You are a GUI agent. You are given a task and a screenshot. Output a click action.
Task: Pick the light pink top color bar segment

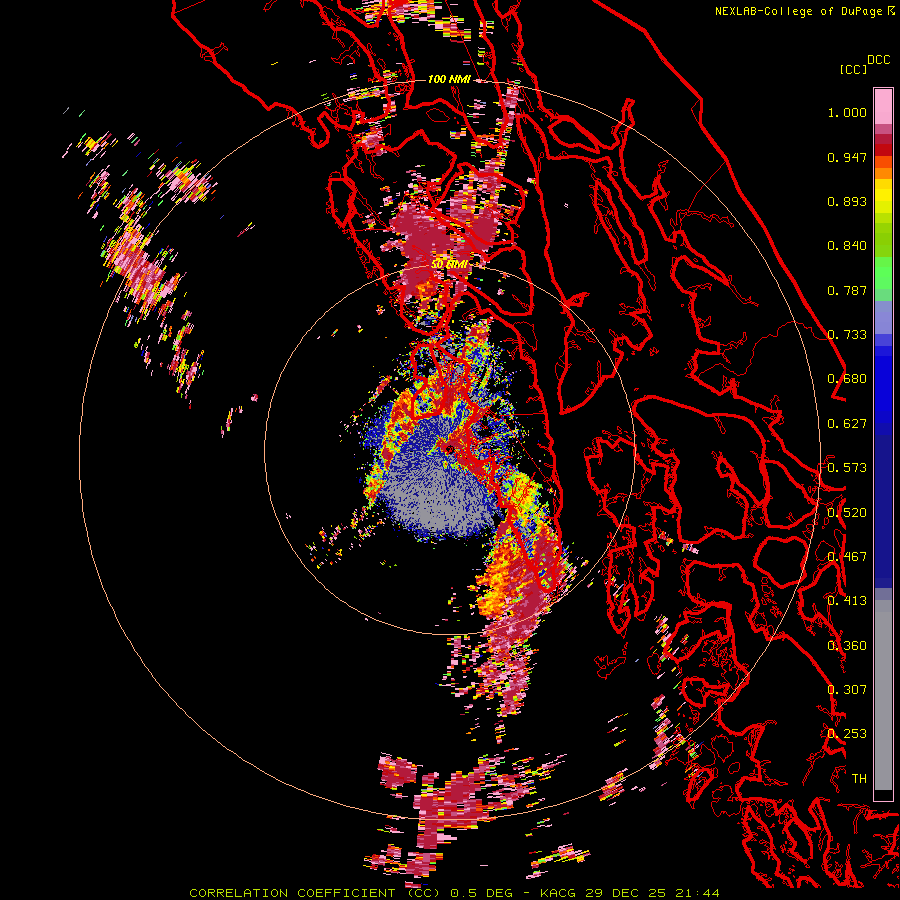coord(883,106)
